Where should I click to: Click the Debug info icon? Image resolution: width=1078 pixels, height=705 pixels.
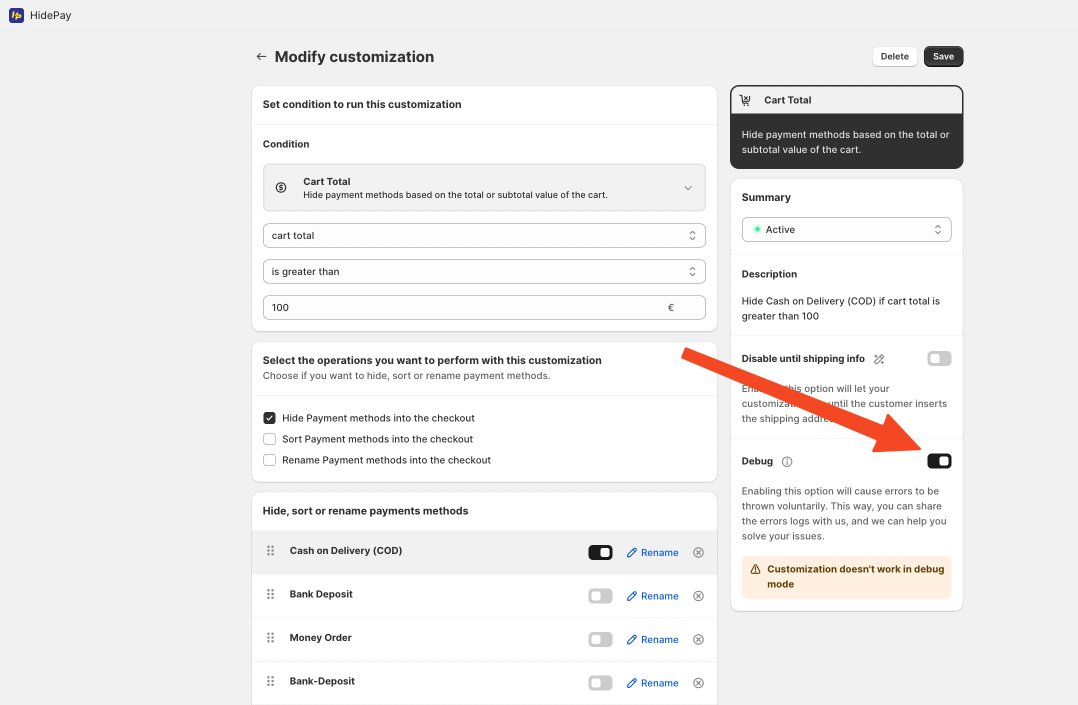coord(787,462)
